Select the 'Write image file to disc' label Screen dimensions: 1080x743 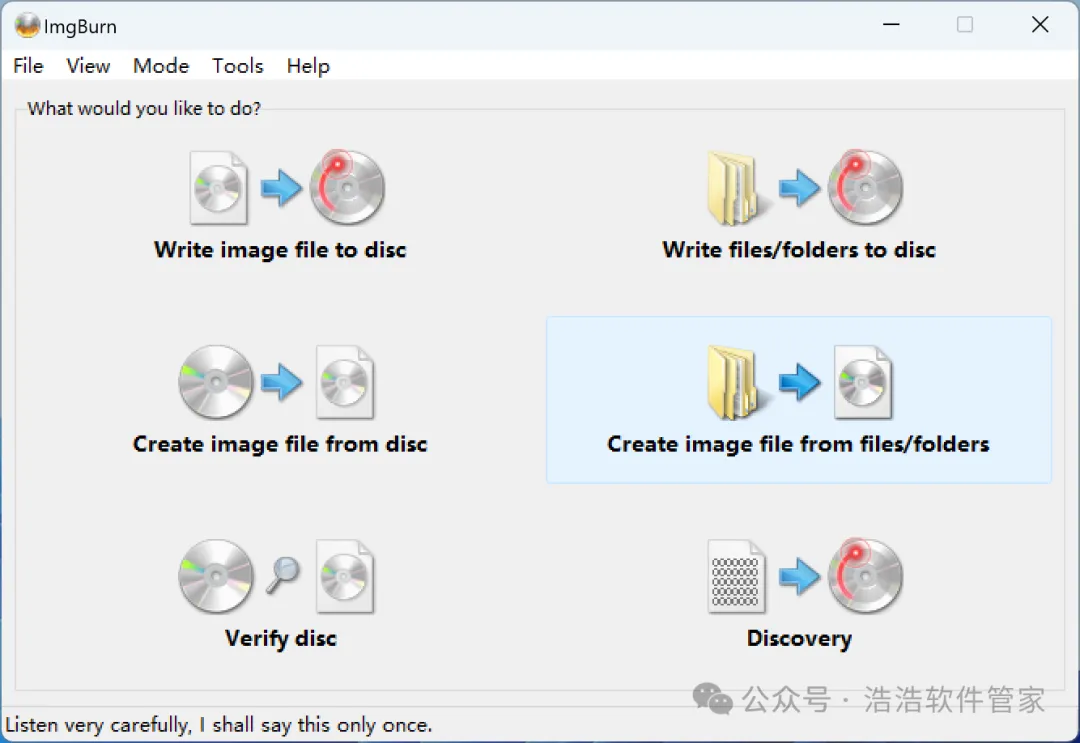point(280,250)
